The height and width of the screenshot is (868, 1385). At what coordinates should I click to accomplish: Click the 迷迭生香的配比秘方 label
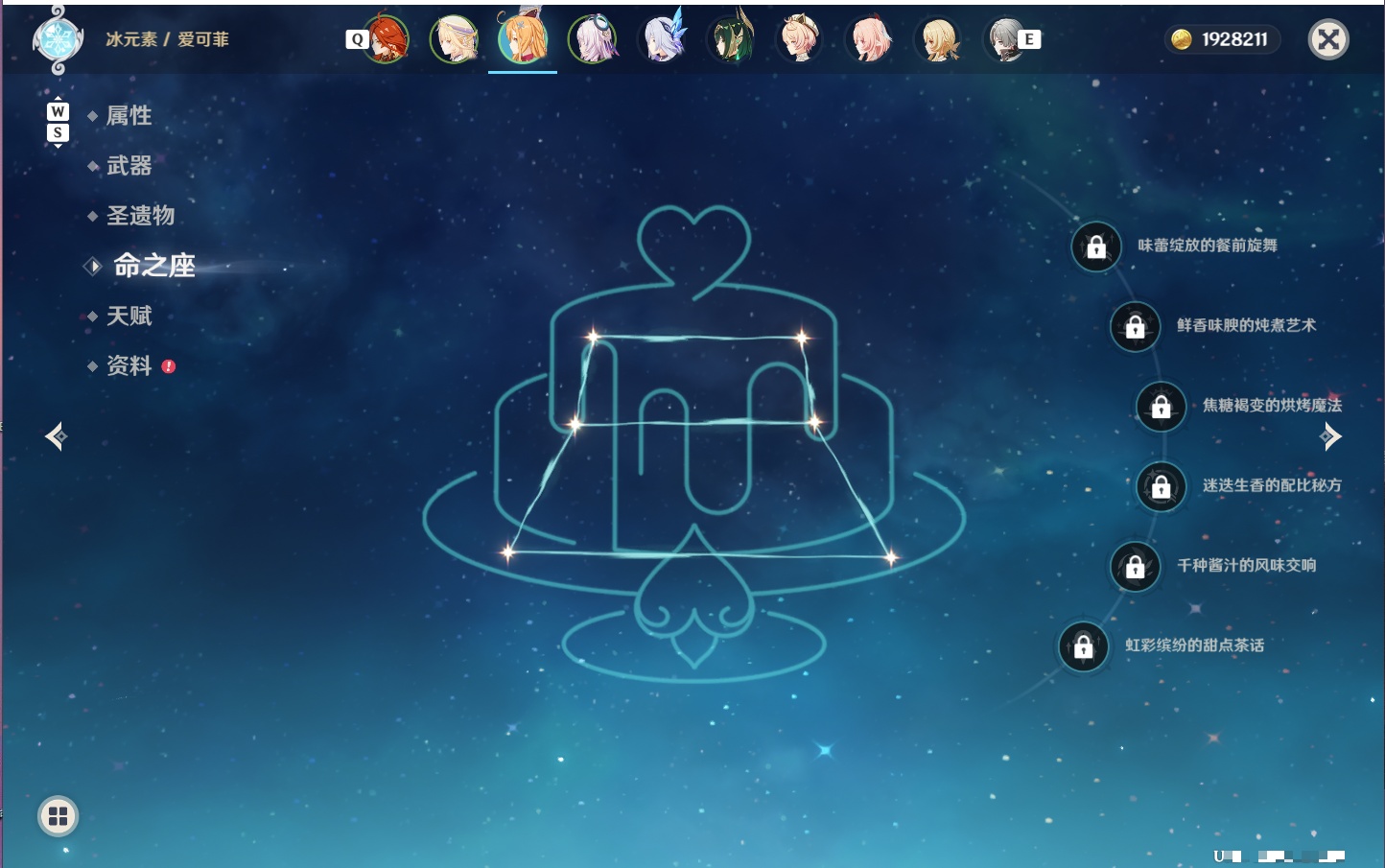coord(1273,485)
